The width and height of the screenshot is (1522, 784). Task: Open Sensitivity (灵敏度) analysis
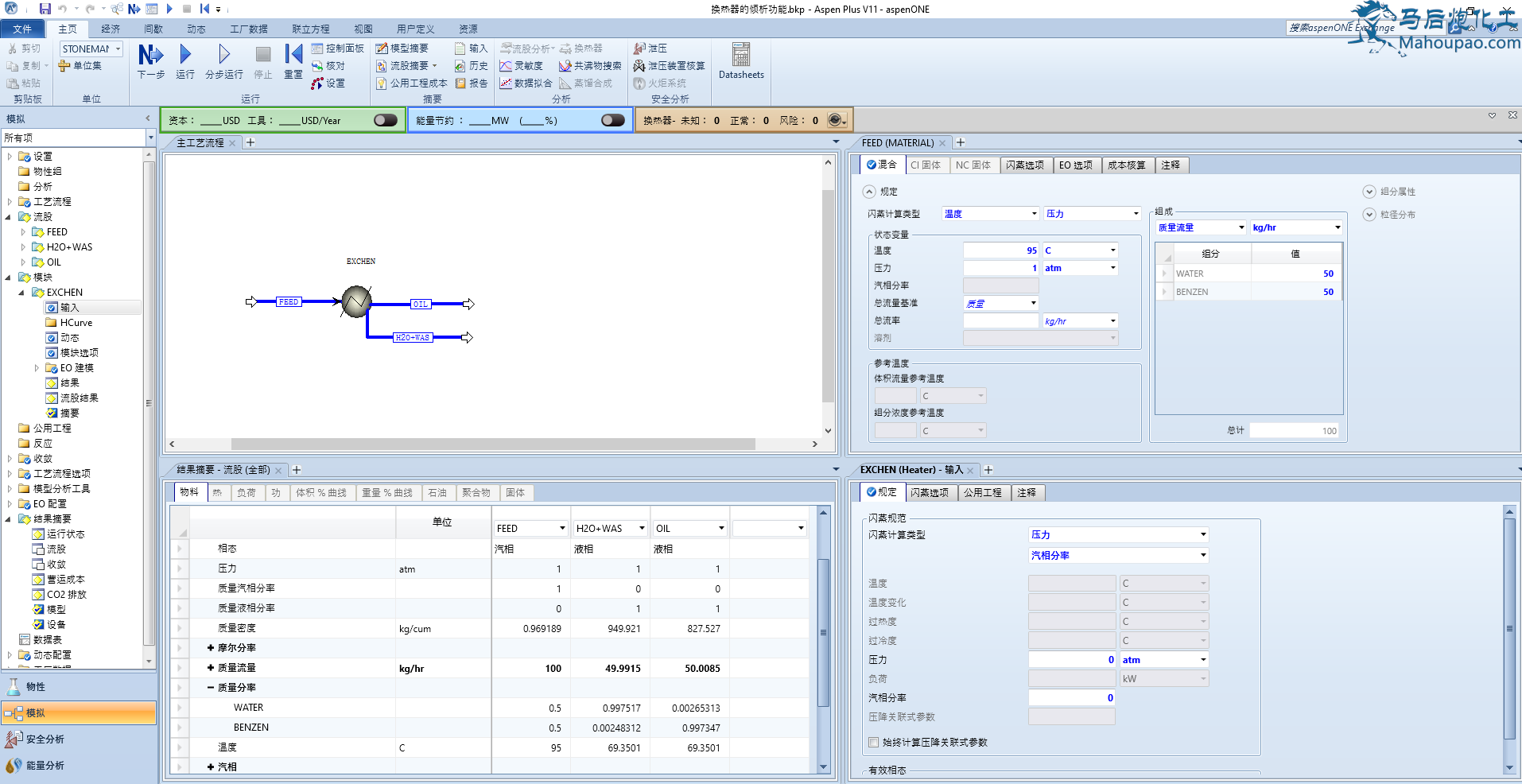pos(522,66)
